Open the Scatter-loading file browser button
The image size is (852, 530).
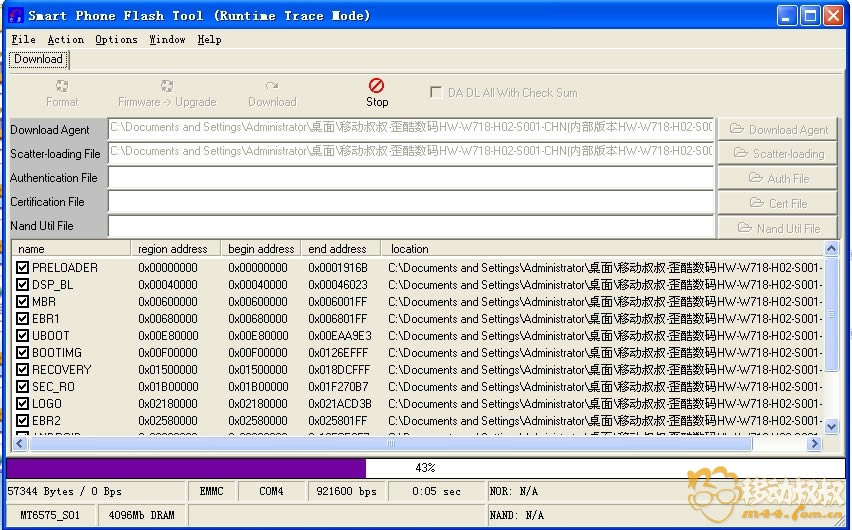coord(778,153)
